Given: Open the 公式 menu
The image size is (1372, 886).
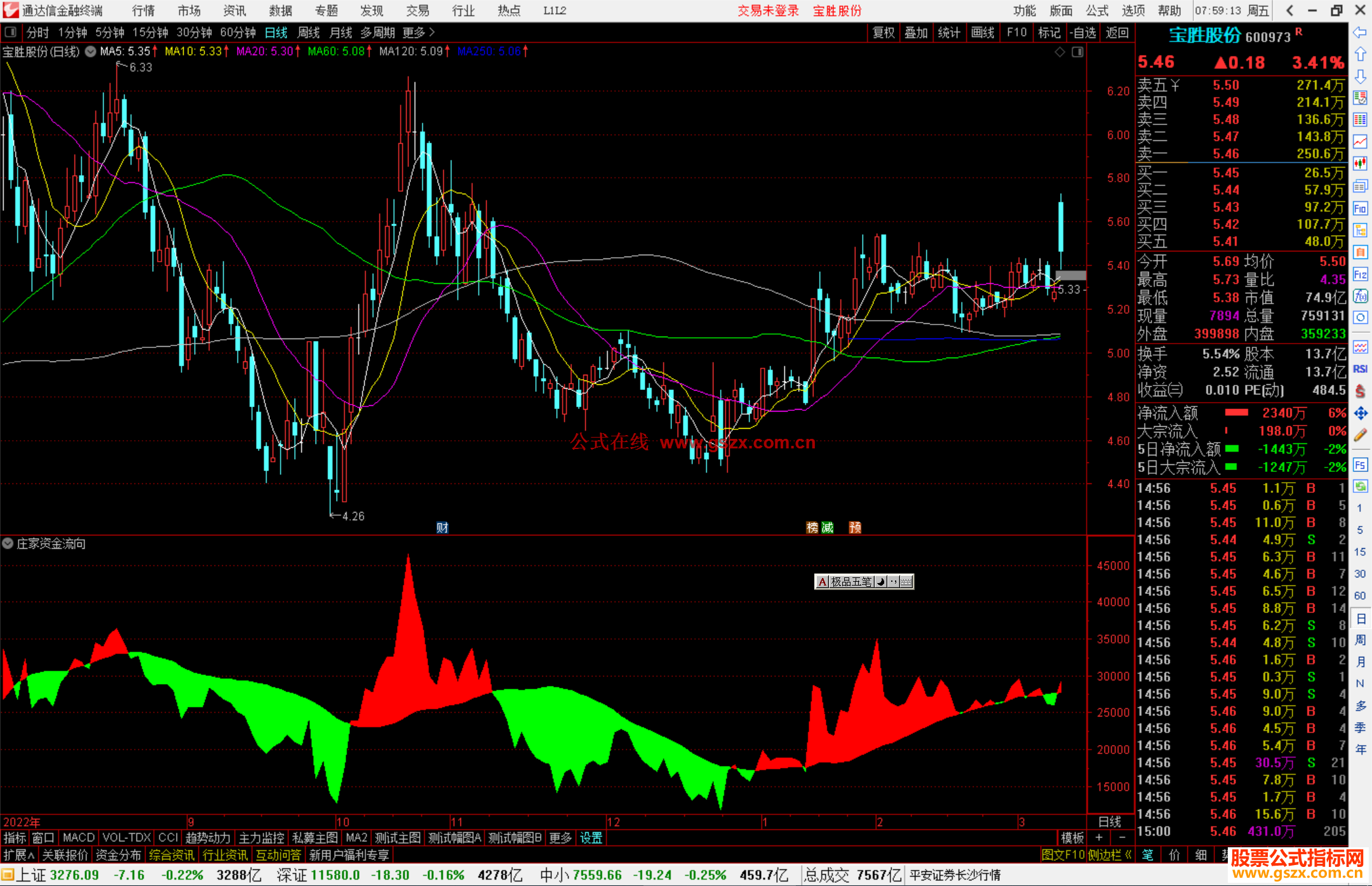Looking at the screenshot, I should (1097, 11).
